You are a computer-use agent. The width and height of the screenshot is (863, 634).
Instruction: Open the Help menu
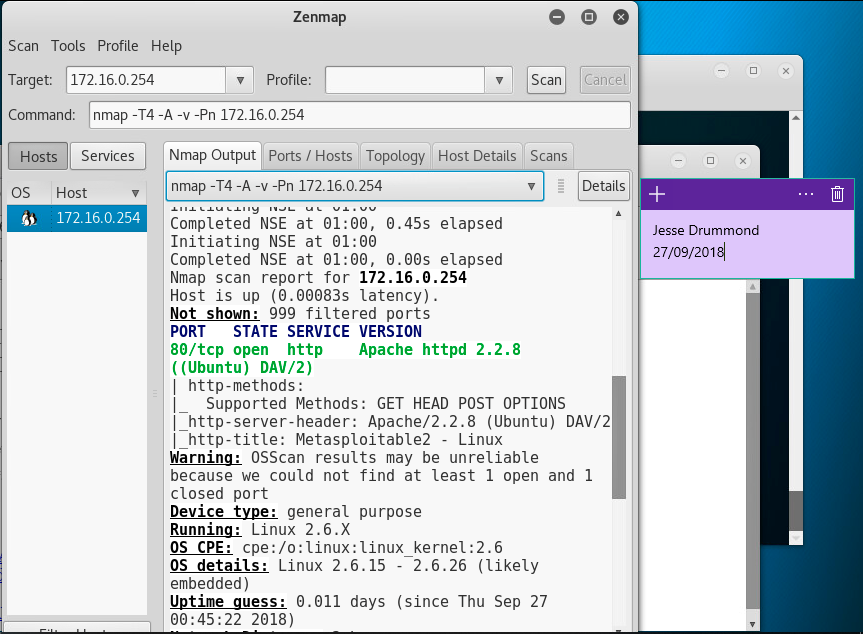click(166, 46)
